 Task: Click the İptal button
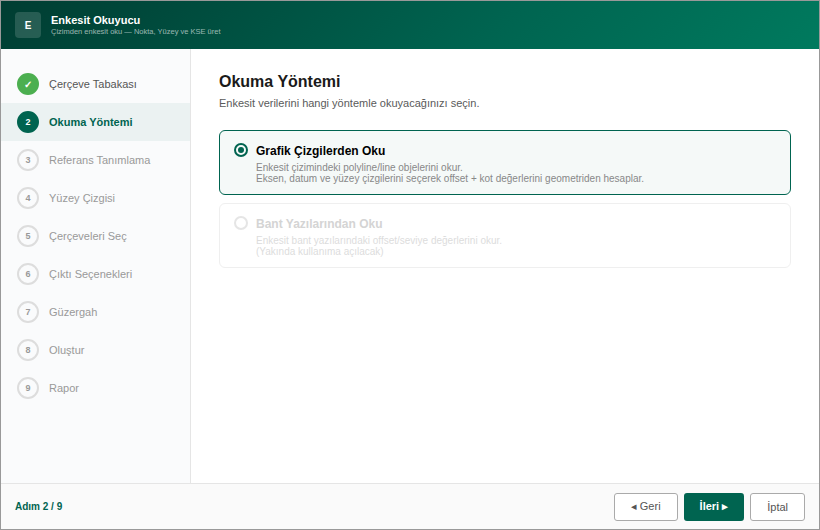click(x=777, y=506)
